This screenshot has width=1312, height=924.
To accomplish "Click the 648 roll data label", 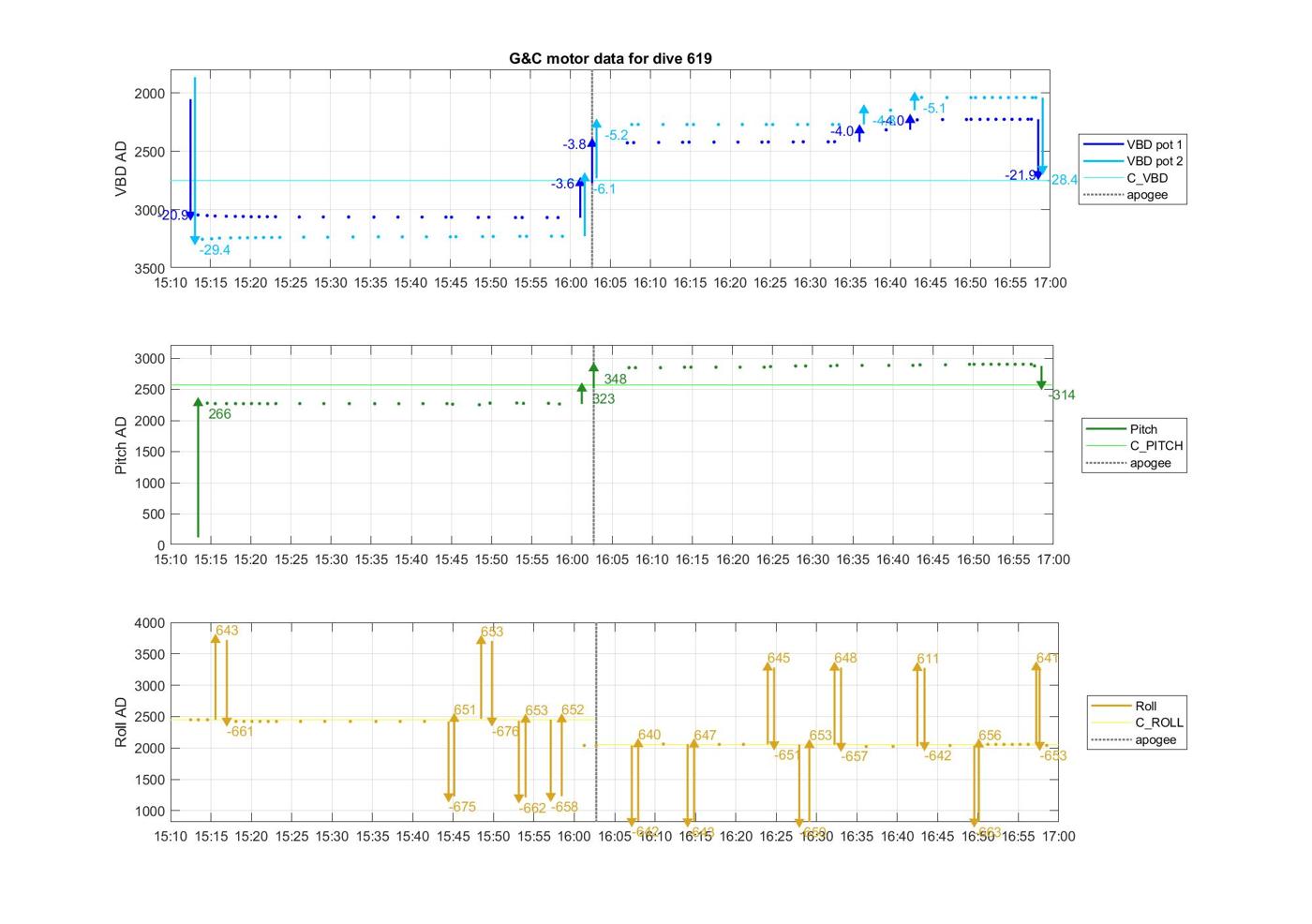I will point(845,659).
